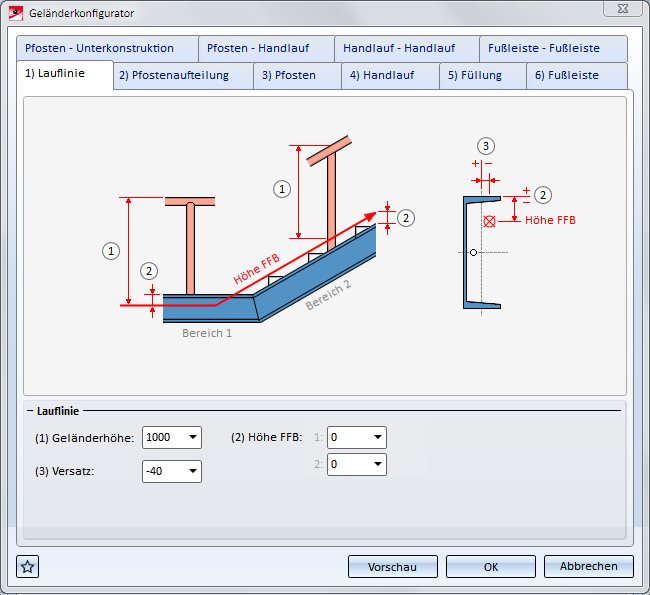The width and height of the screenshot is (650, 595).
Task: Go to 2) Pfostenaufteilung tab
Action: point(183,75)
